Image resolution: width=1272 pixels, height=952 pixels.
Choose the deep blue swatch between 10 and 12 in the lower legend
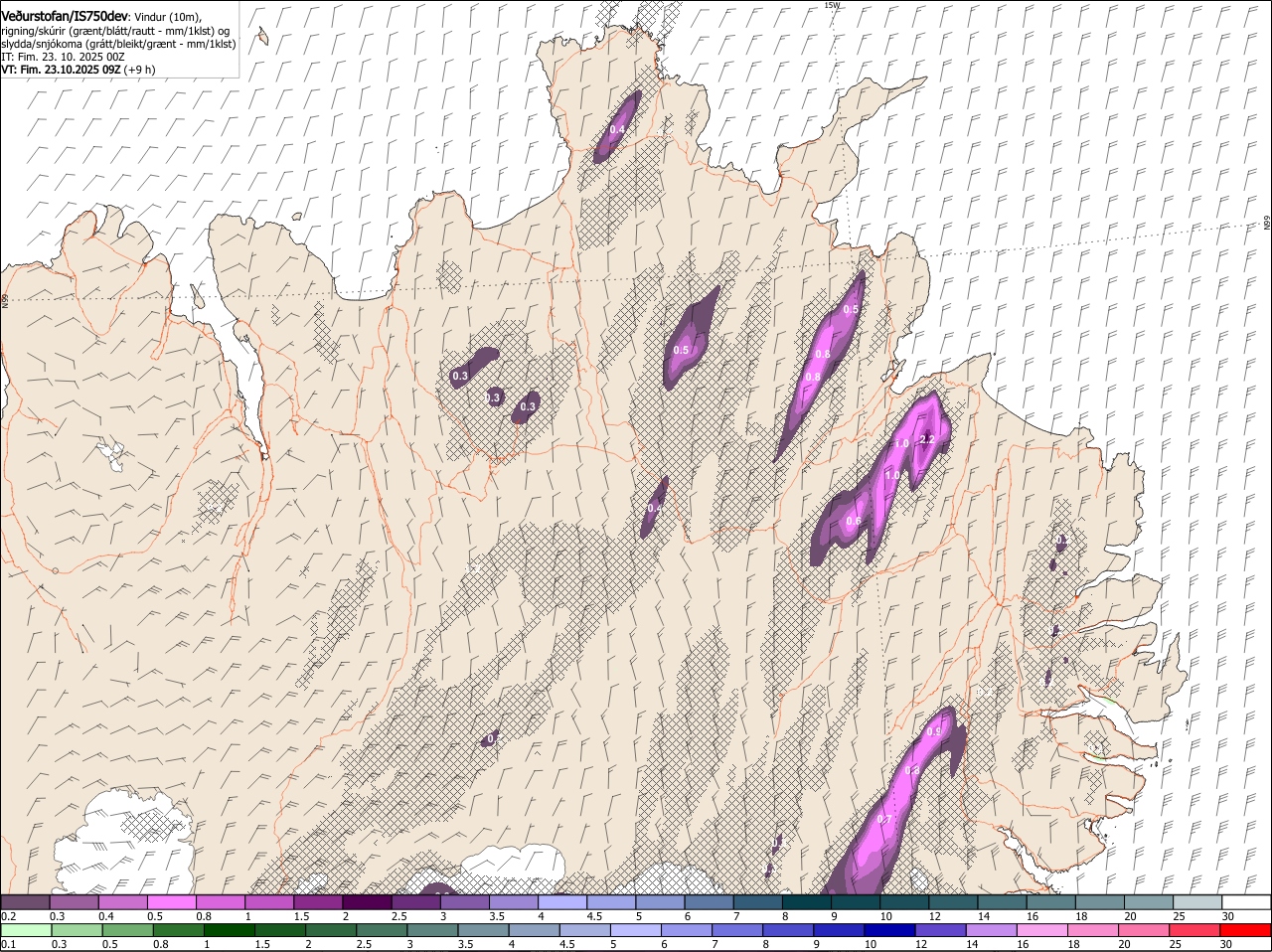point(888,931)
